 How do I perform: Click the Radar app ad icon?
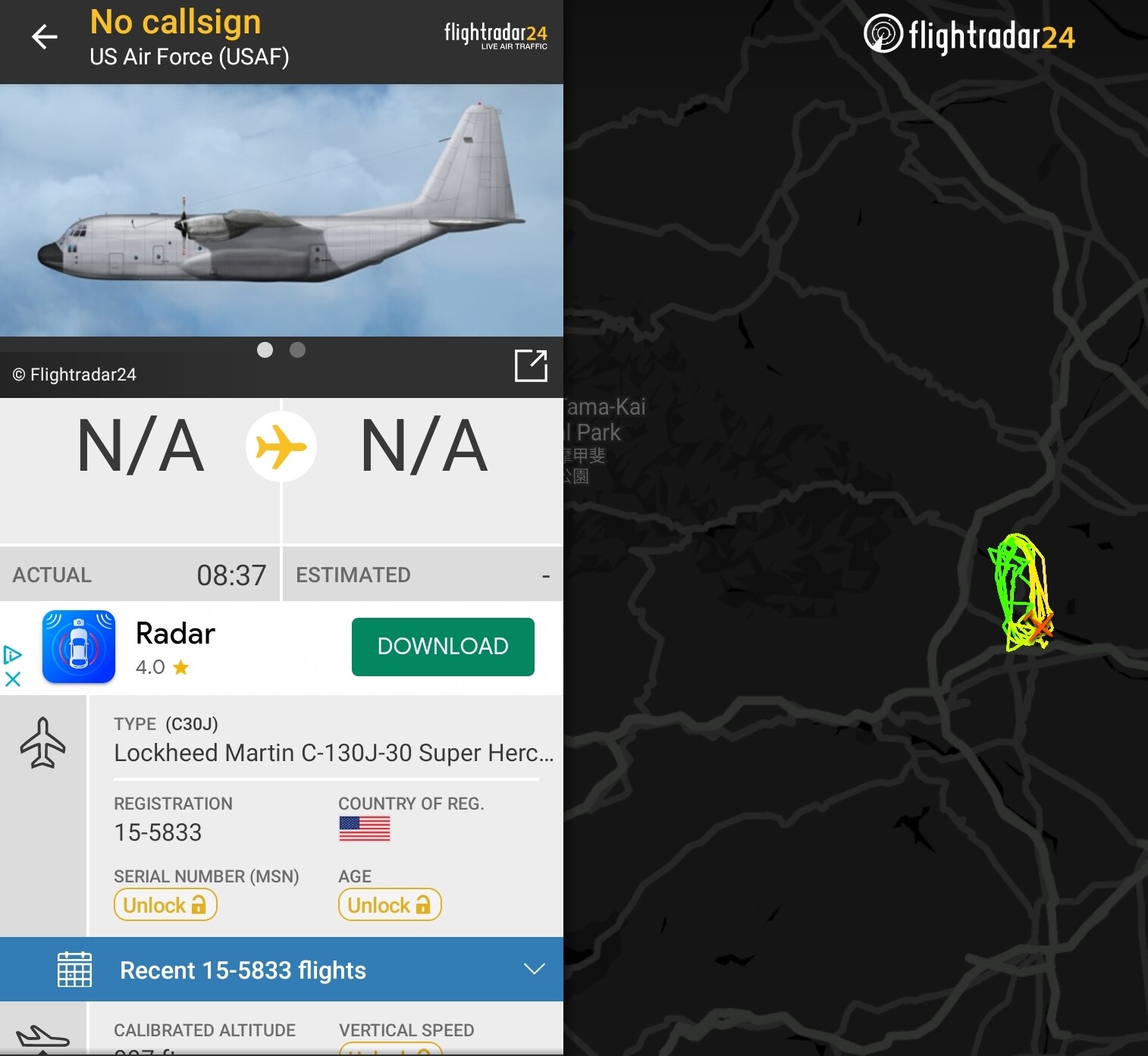click(x=79, y=647)
